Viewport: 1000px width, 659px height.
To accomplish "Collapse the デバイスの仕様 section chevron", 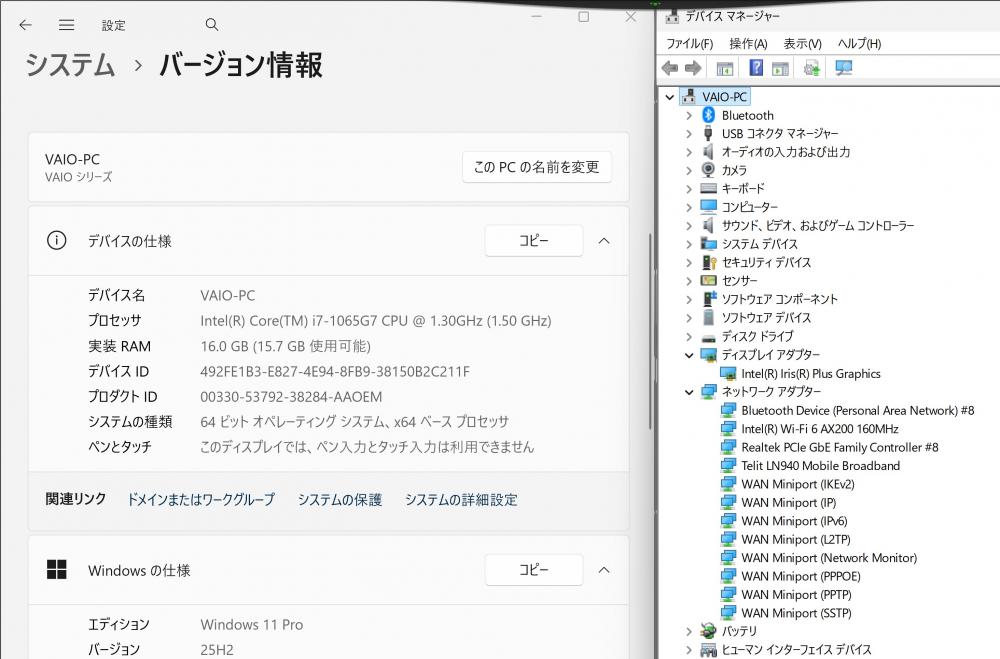I will (603, 240).
